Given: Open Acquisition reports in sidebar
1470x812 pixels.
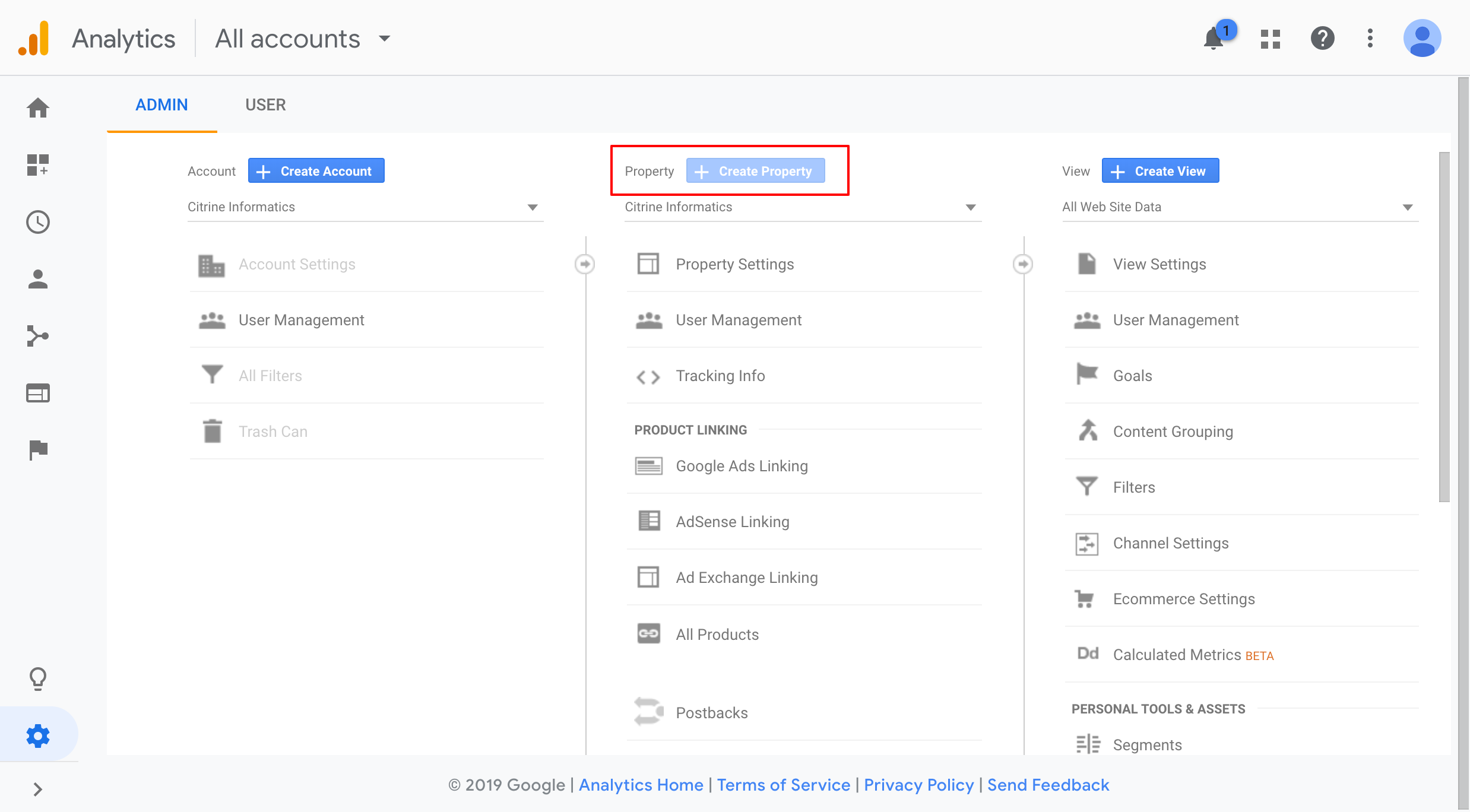Looking at the screenshot, I should [38, 336].
